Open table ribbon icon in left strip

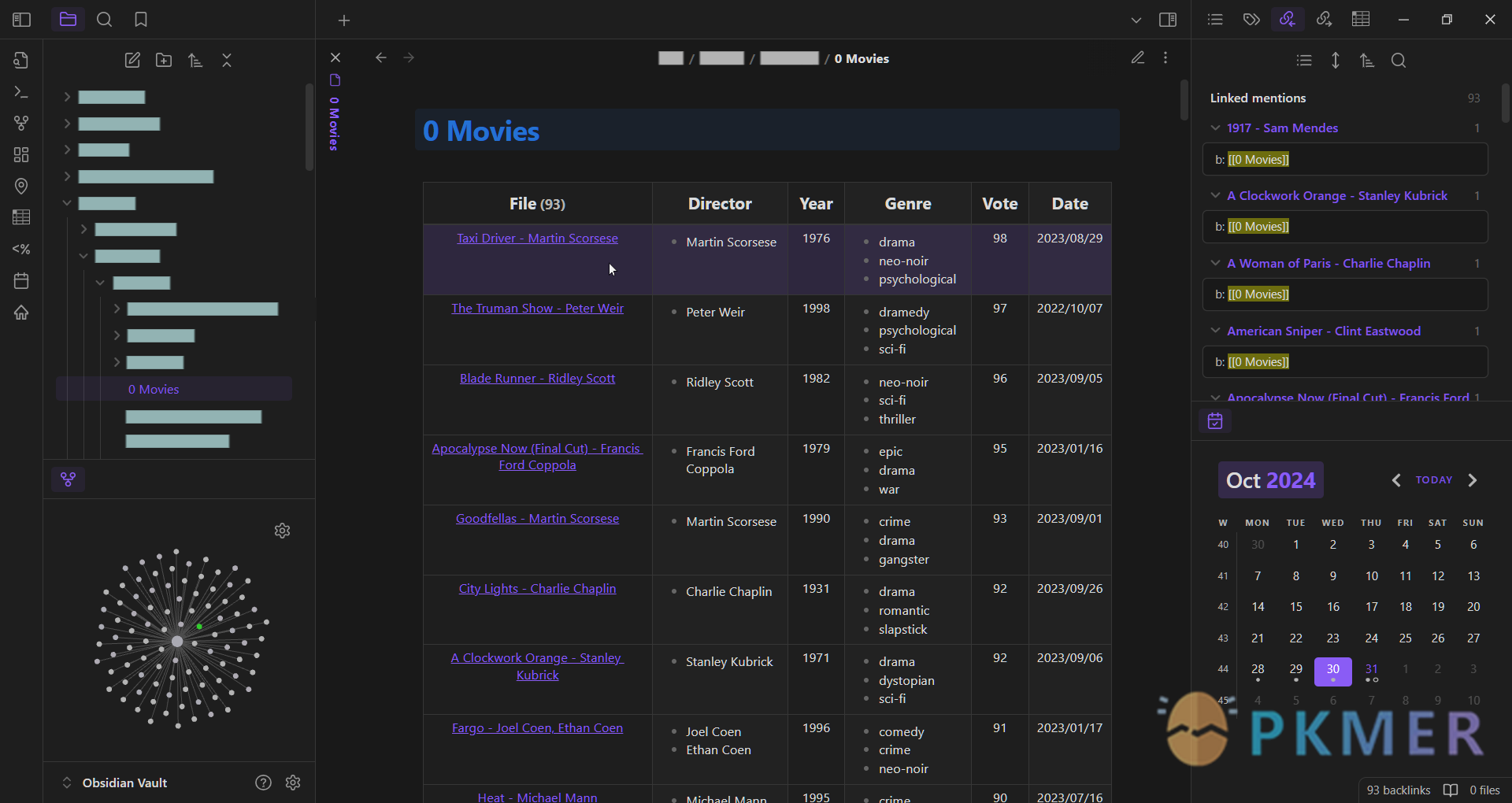tap(21, 217)
